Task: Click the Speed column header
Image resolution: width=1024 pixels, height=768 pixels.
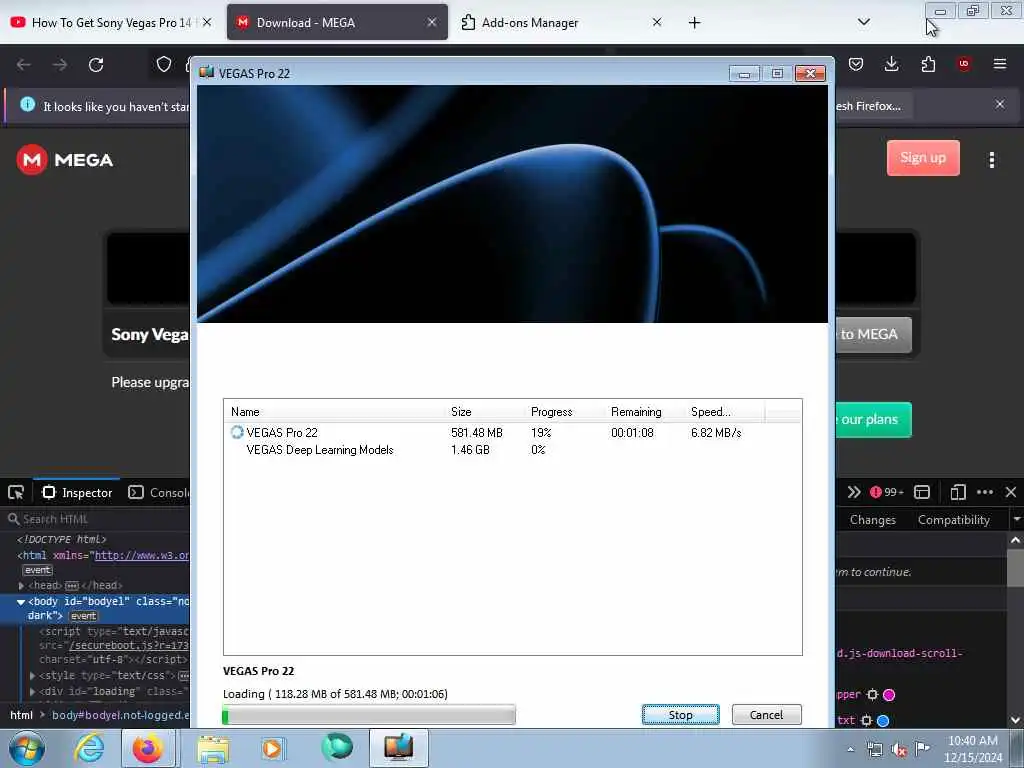Action: pos(725,411)
